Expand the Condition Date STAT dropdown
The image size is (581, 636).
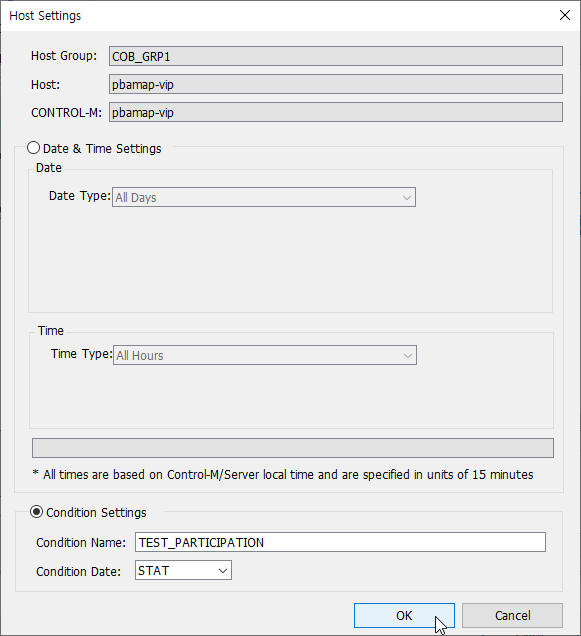(183, 570)
